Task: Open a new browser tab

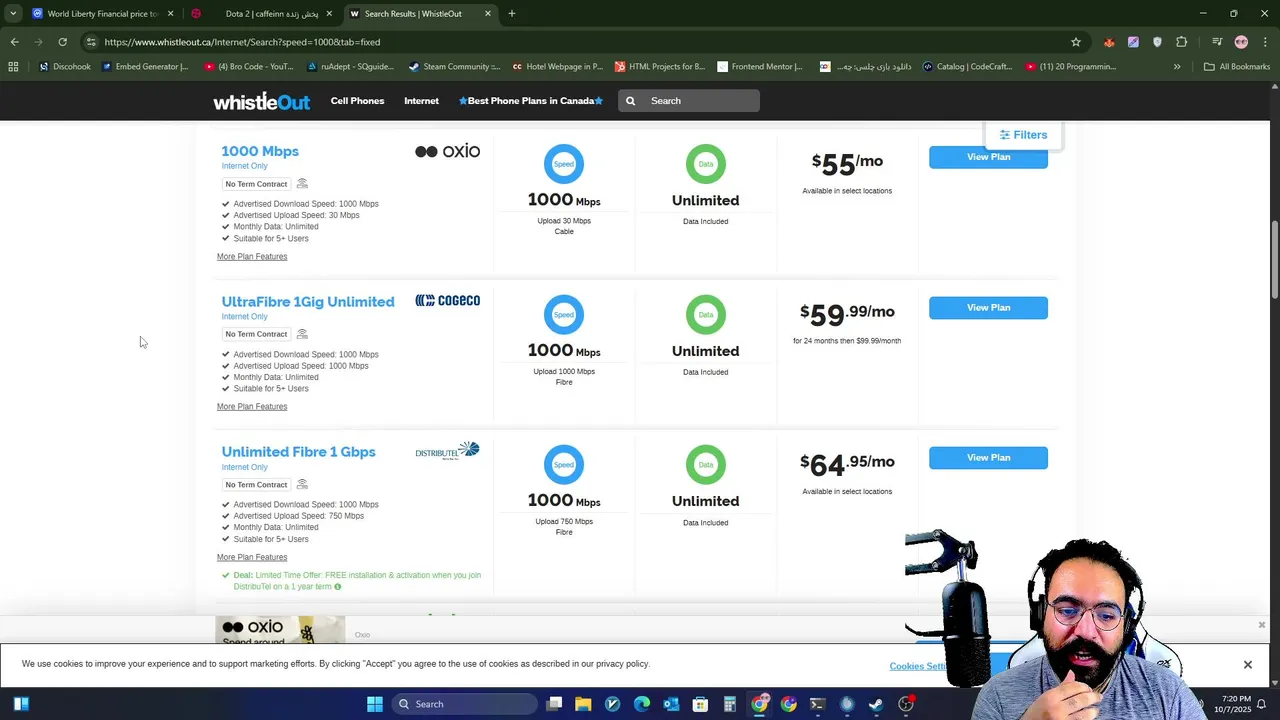Action: tap(511, 14)
